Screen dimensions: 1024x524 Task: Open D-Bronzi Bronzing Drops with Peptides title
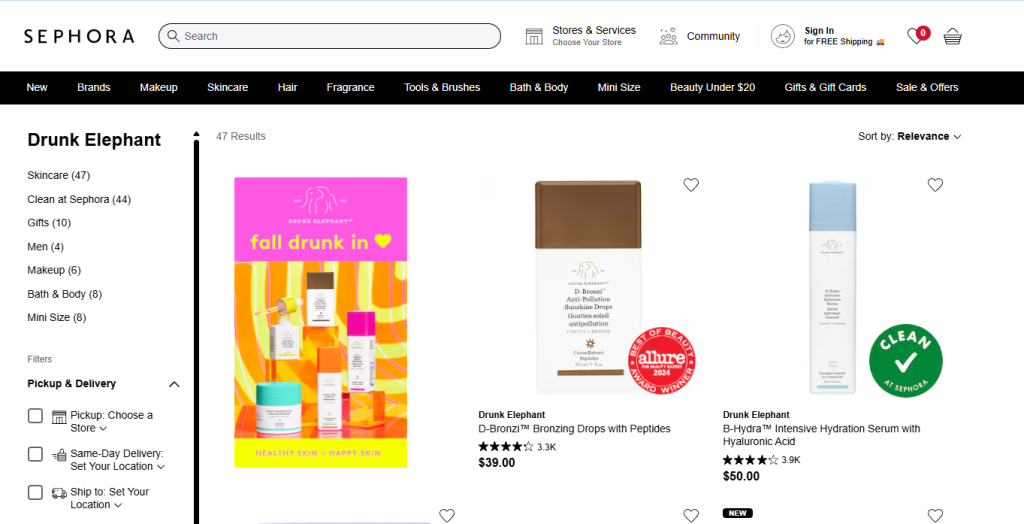coord(574,429)
